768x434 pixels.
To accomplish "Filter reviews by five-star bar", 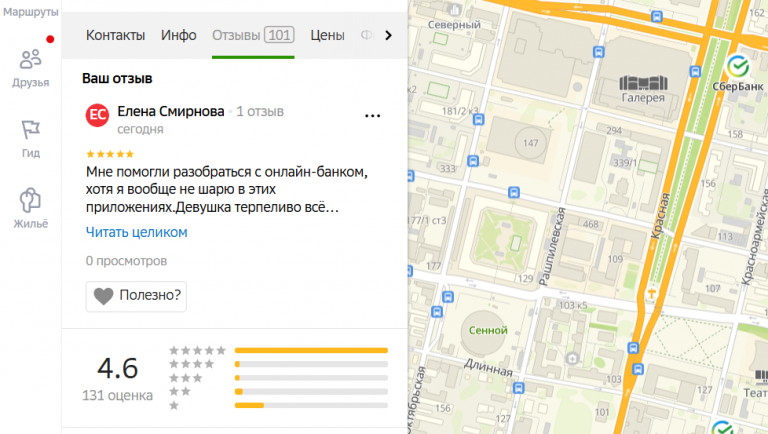I will click(311, 350).
